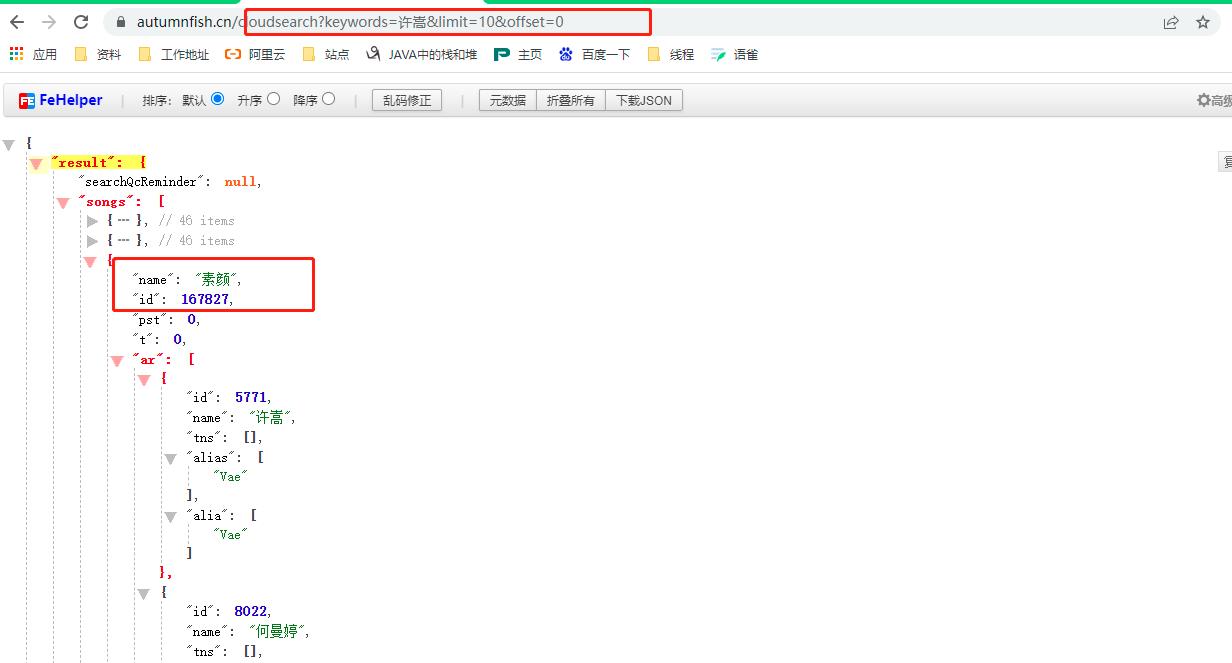
Task: Select 降序 descending sort radio
Action: tap(329, 99)
